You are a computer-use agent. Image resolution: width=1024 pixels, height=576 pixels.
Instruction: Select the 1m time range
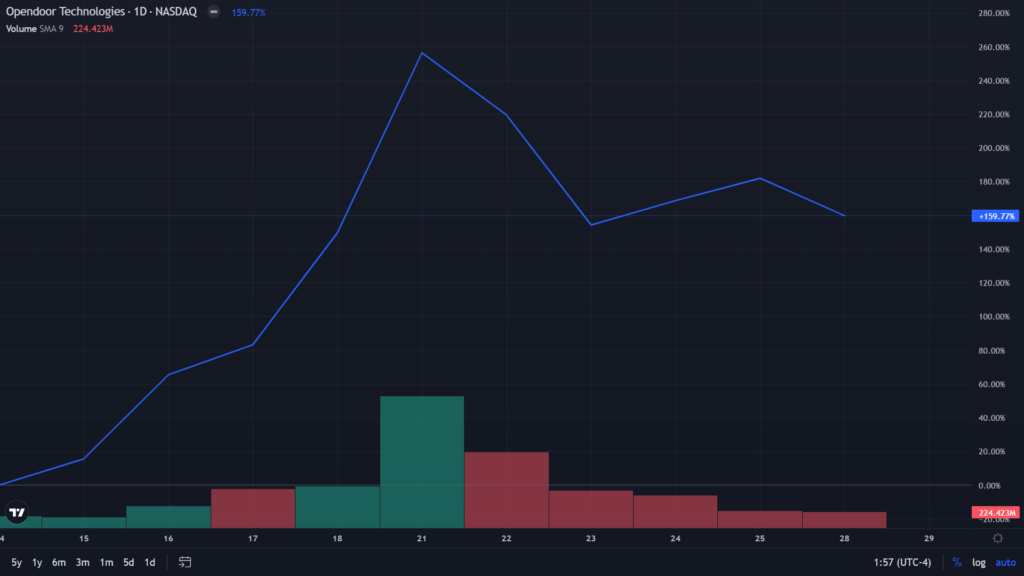tap(106, 562)
